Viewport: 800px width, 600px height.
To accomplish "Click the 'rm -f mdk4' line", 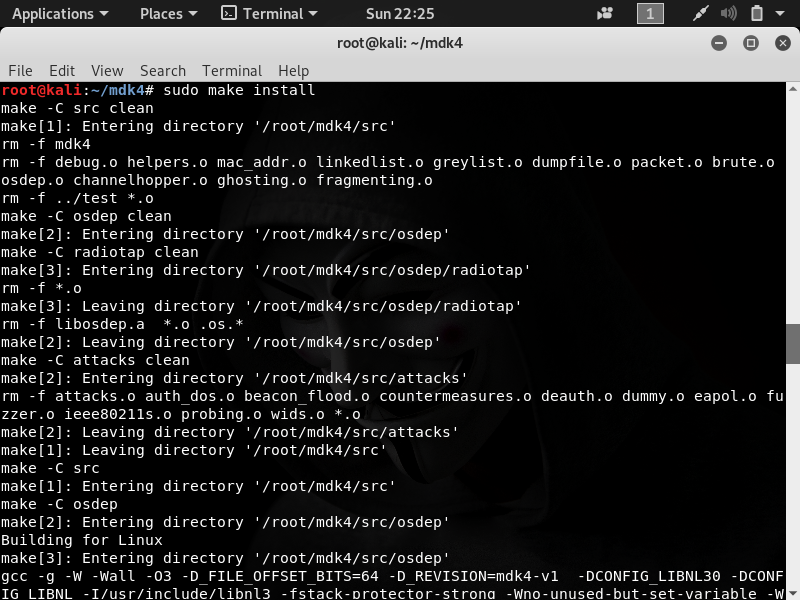I will coord(46,144).
